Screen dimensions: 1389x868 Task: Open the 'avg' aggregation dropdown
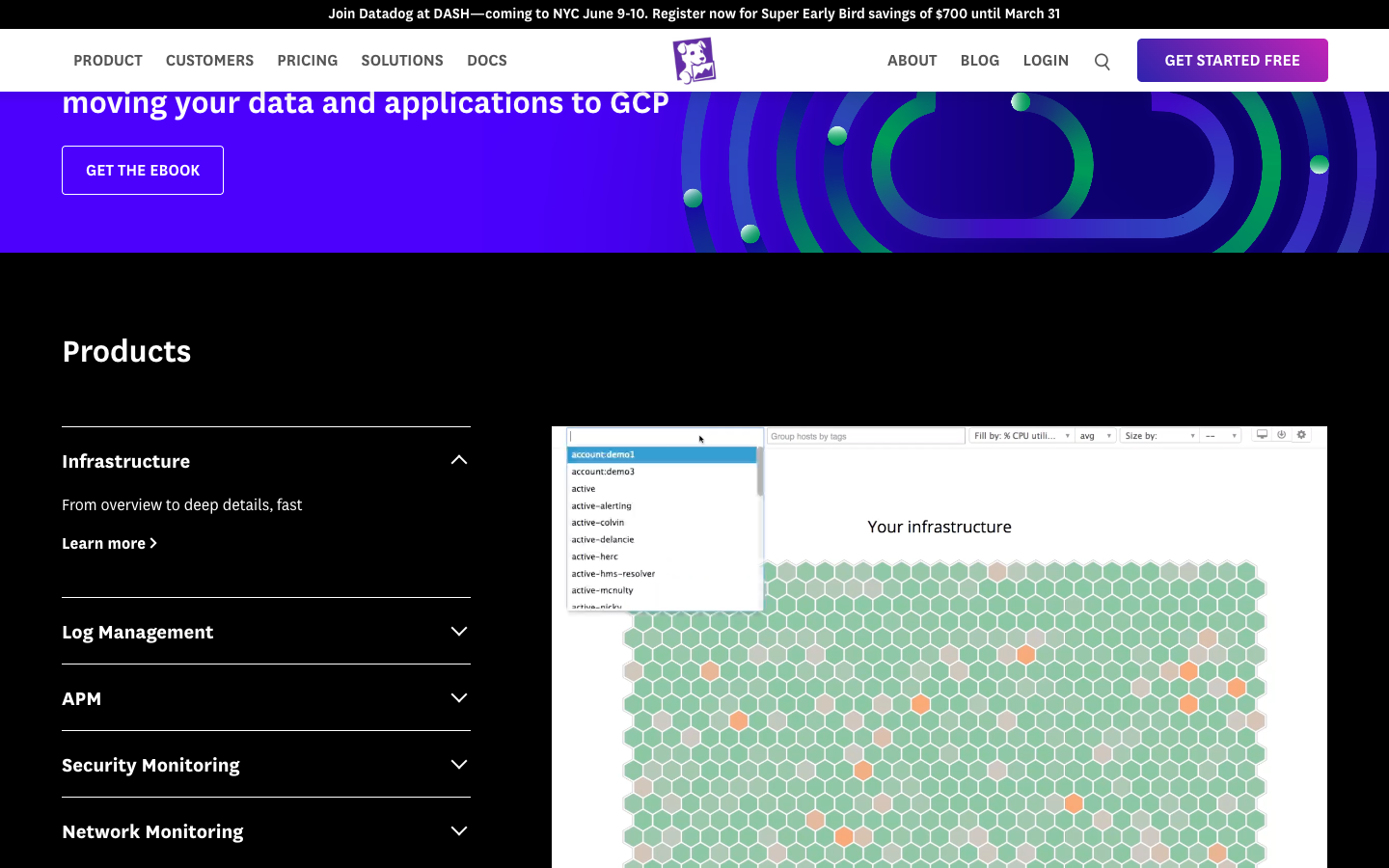tap(1096, 436)
